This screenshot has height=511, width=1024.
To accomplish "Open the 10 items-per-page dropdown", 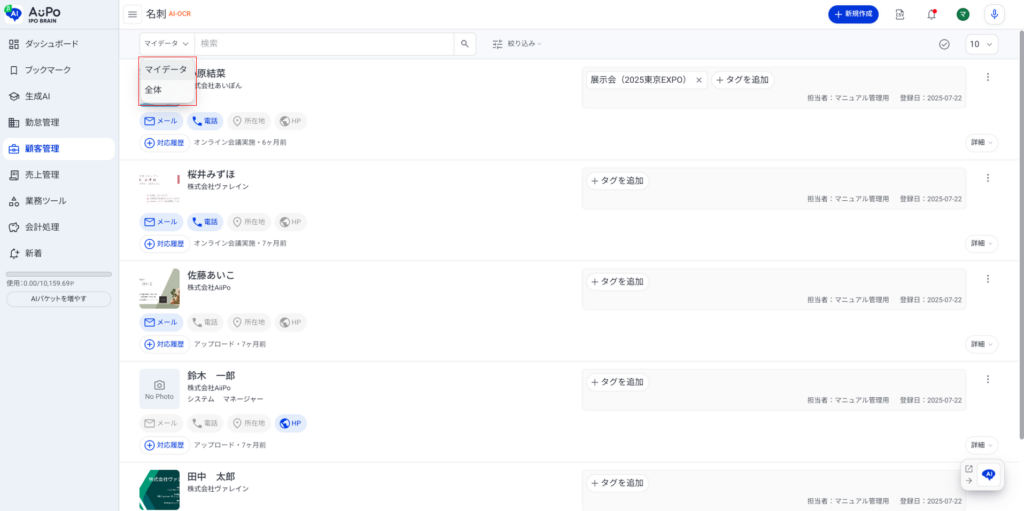I will click(x=981, y=44).
